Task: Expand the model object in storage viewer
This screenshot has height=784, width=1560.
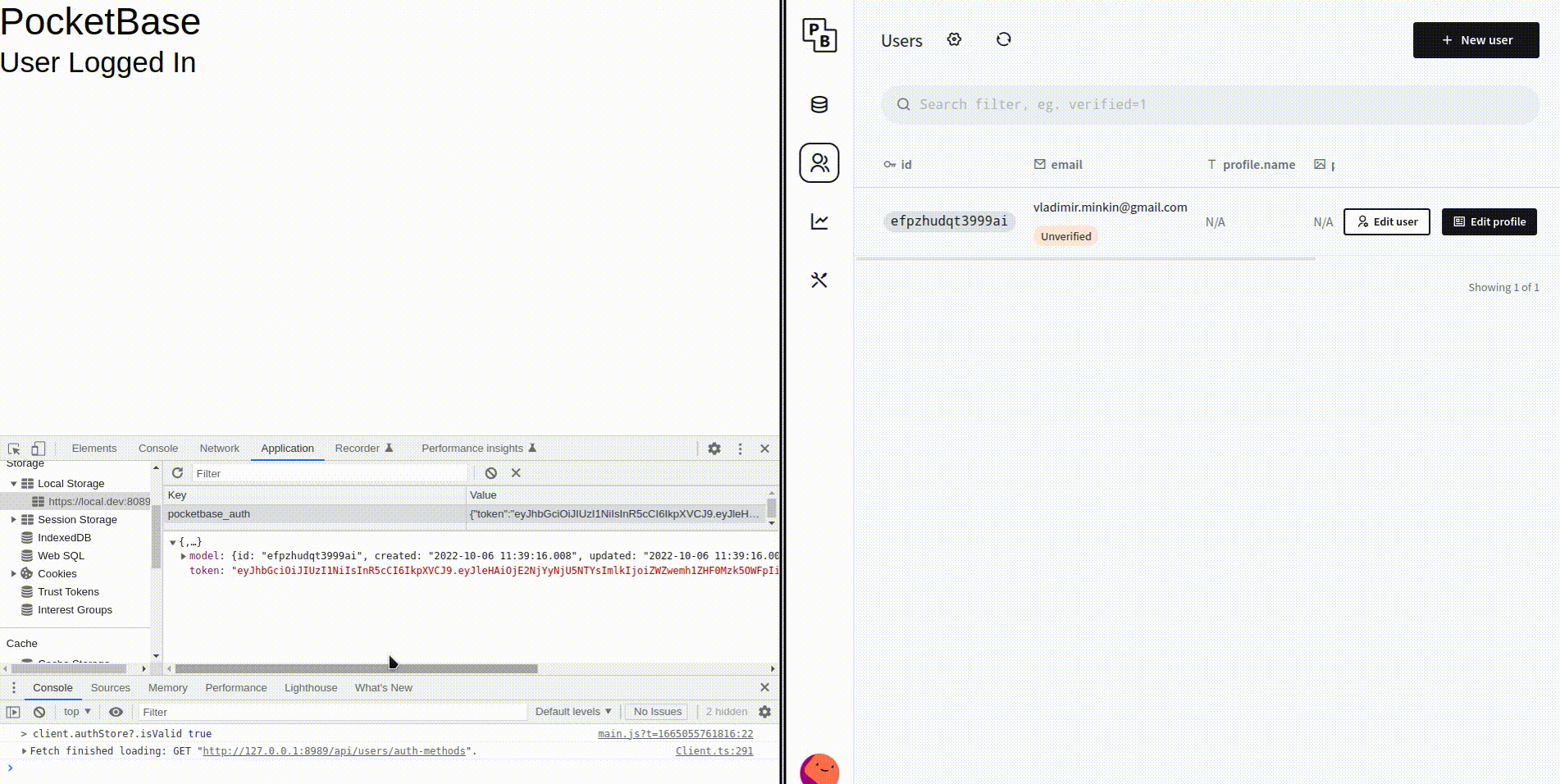Action: click(x=183, y=556)
